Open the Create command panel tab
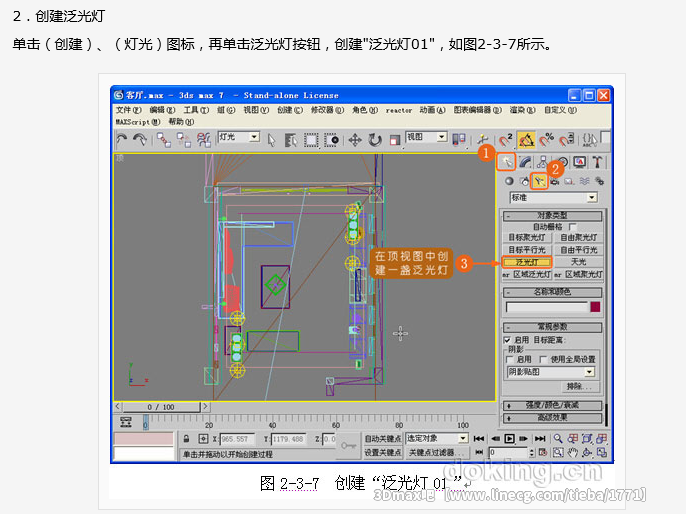This screenshot has width=686, height=514. 506,162
